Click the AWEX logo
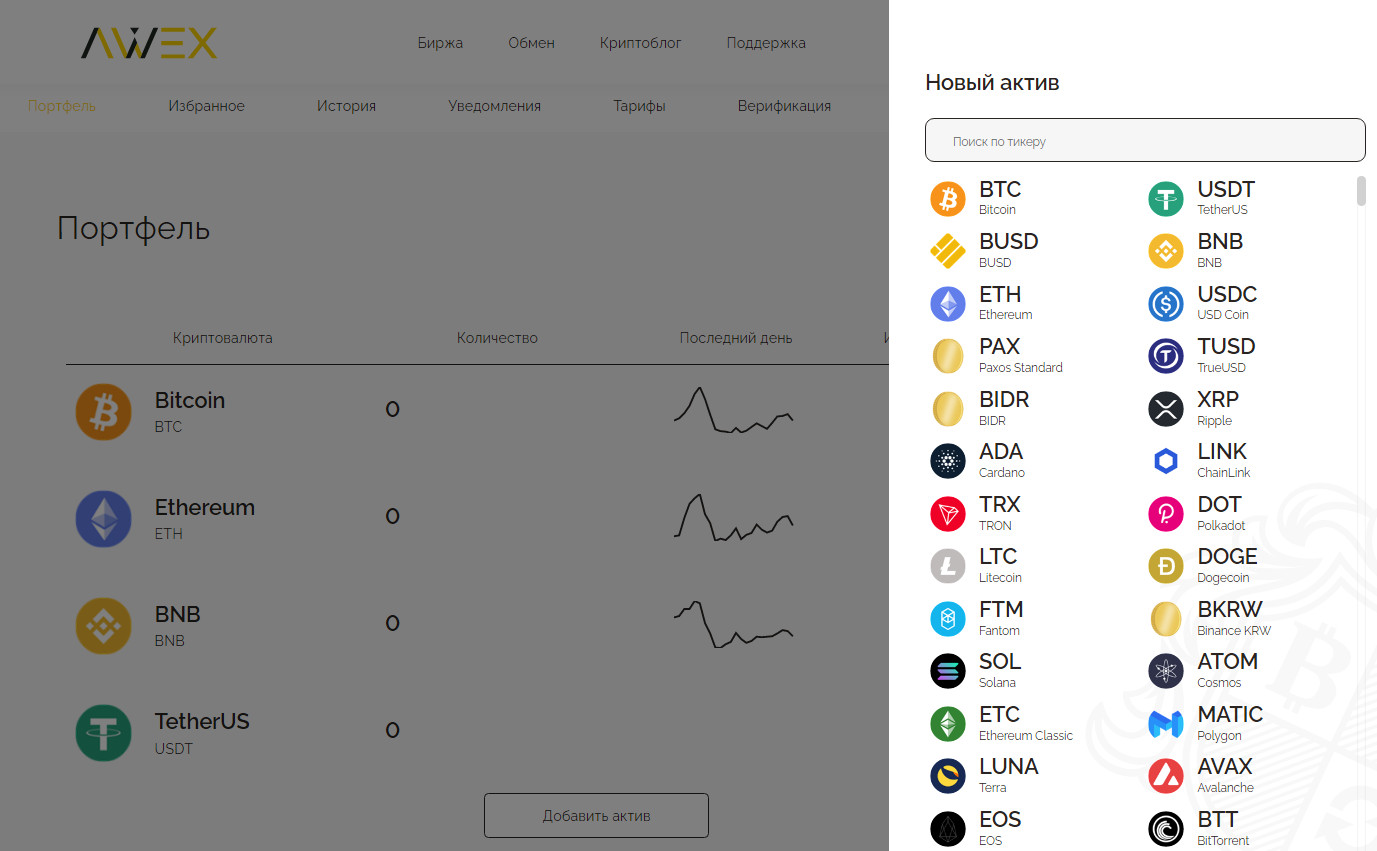The image size is (1377, 851). (x=148, y=43)
